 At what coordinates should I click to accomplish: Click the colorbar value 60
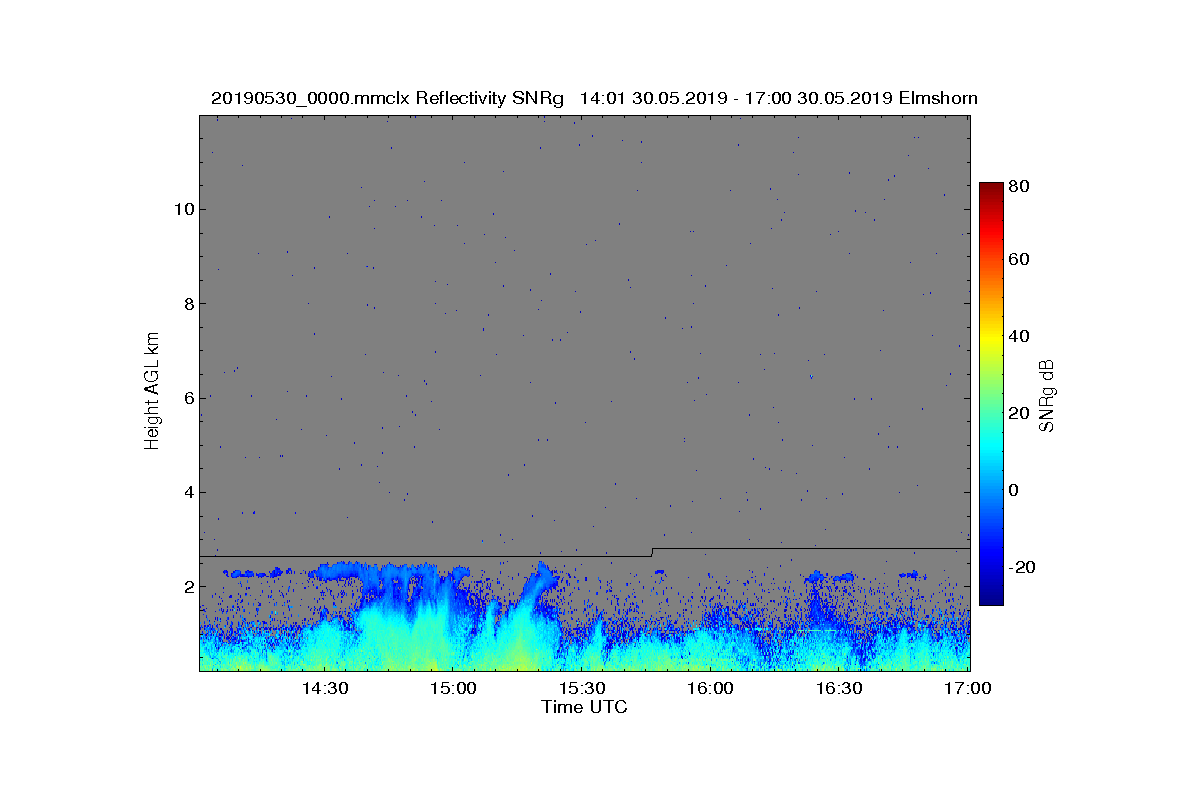click(1020, 260)
